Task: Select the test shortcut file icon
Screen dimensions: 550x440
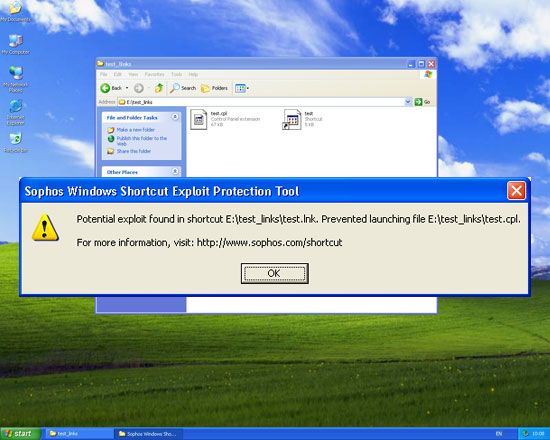Action: tap(292, 120)
